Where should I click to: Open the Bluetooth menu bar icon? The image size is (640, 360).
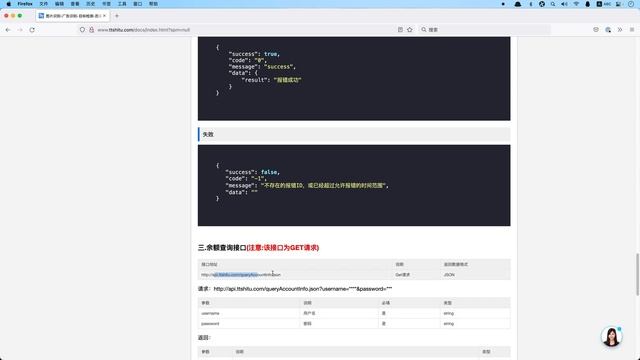[x=531, y=4]
